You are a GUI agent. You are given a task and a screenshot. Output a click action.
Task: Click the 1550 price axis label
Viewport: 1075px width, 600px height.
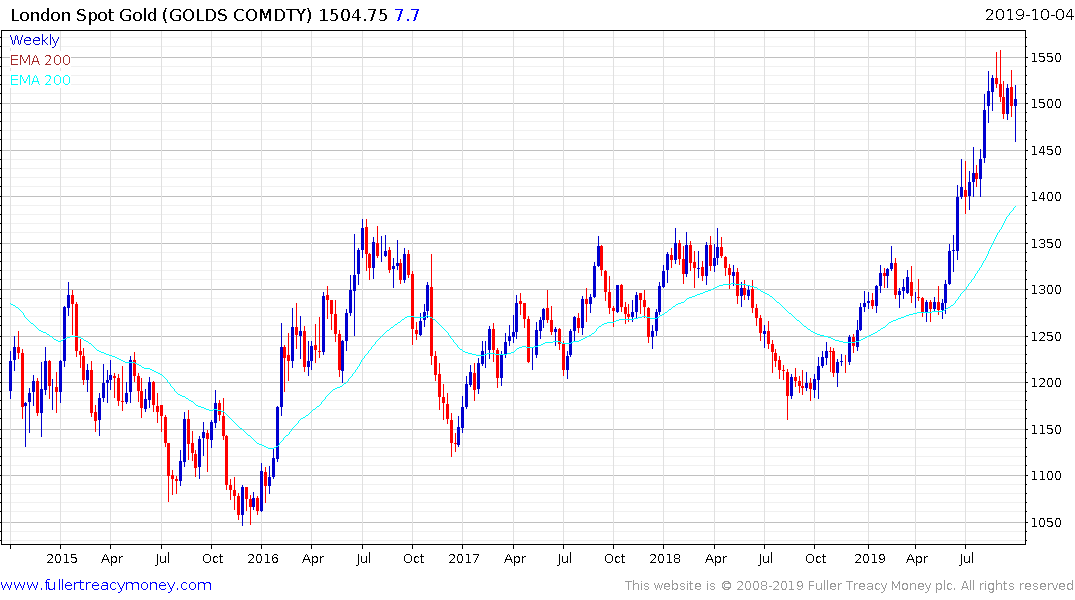(1046, 58)
